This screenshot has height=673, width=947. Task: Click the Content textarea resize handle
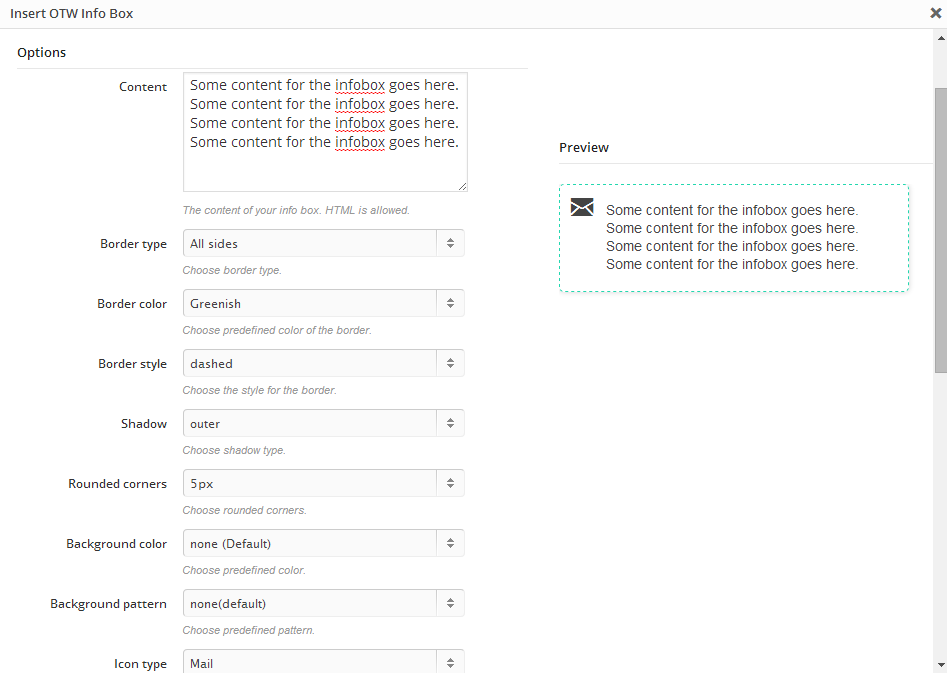click(463, 187)
